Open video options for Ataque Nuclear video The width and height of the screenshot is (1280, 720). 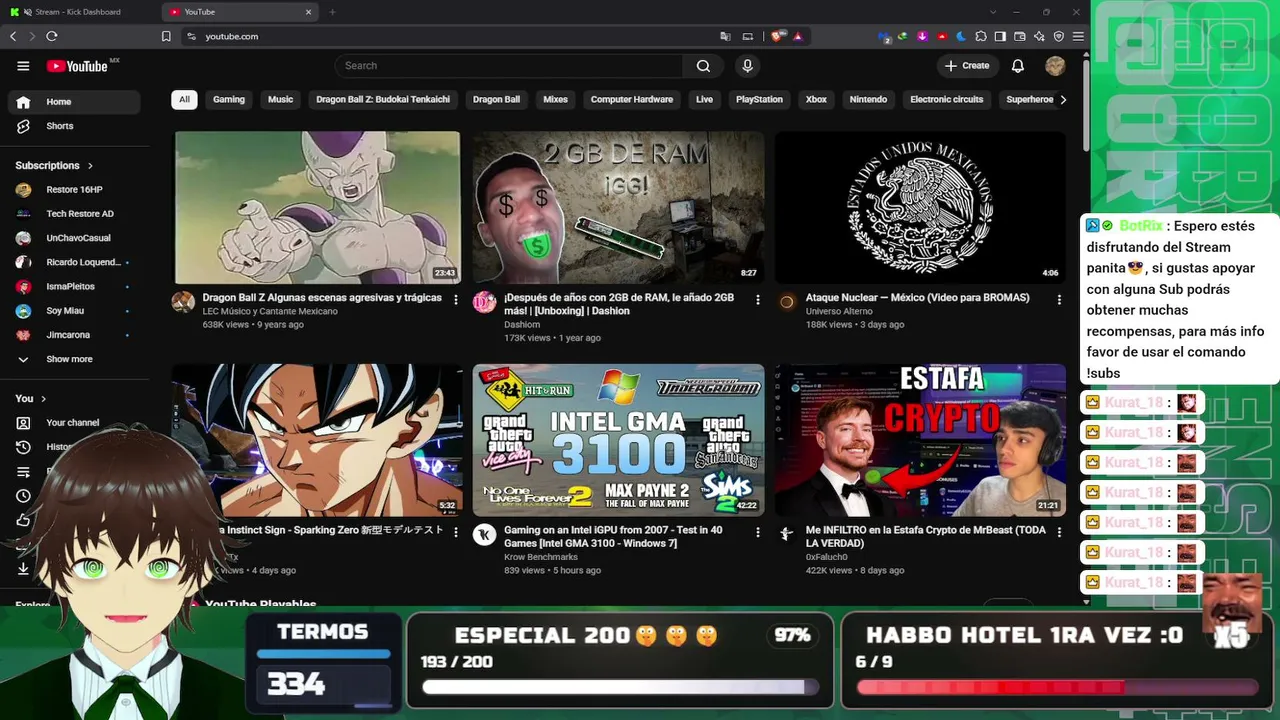(x=1060, y=299)
